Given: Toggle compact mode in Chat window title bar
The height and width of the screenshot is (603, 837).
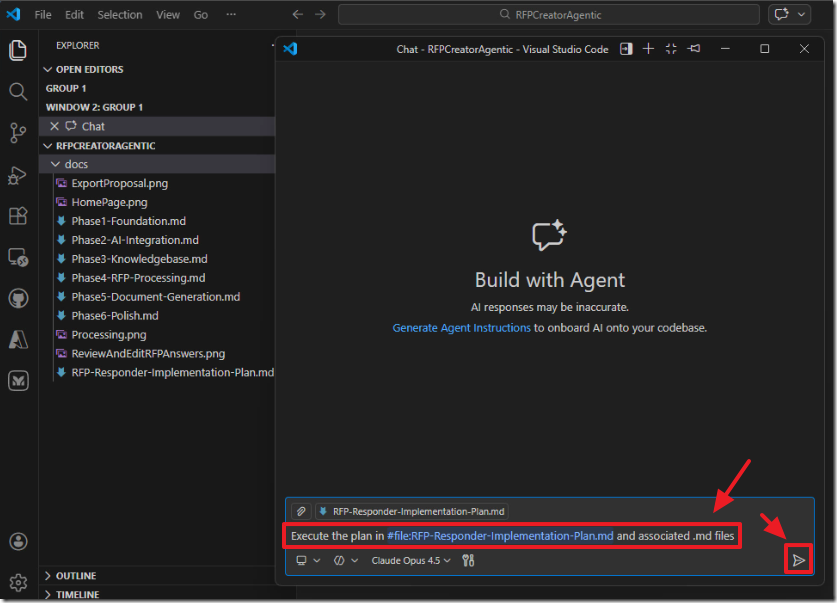Looking at the screenshot, I should pyautogui.click(x=671, y=49).
